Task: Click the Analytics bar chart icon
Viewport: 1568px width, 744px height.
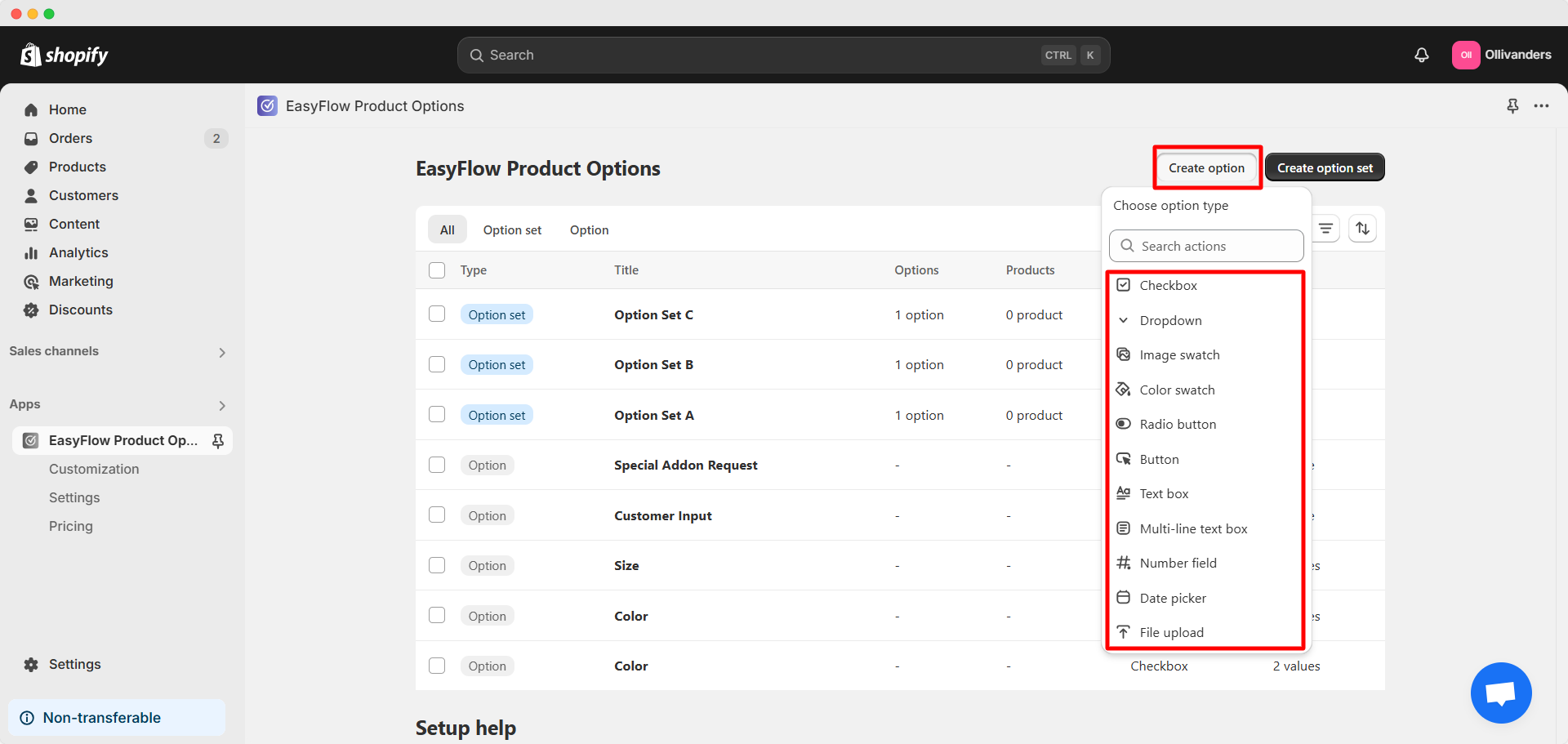Action: [x=31, y=252]
